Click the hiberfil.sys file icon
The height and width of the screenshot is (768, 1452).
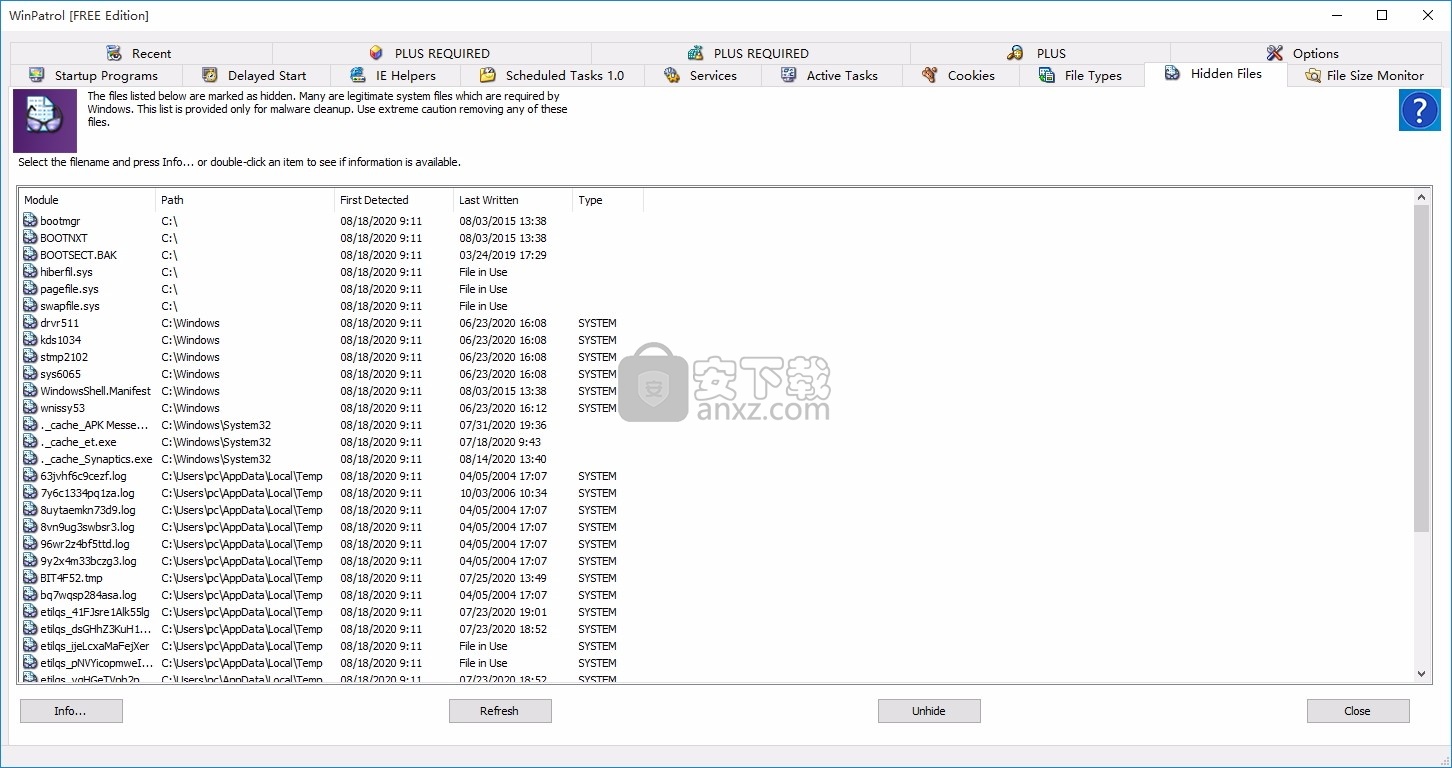tap(30, 272)
